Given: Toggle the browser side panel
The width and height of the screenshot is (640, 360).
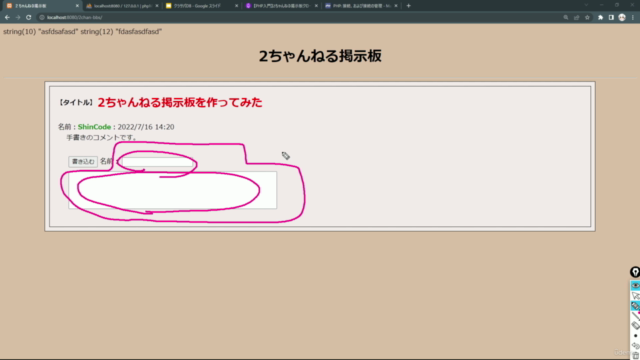Looking at the screenshot, I should pyautogui.click(x=611, y=18).
